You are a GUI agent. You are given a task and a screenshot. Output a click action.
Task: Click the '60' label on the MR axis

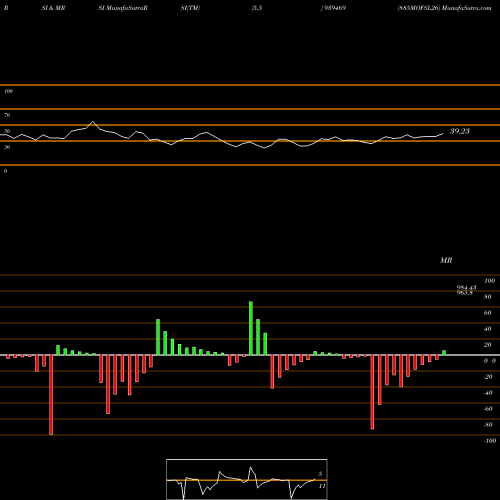(x=488, y=313)
